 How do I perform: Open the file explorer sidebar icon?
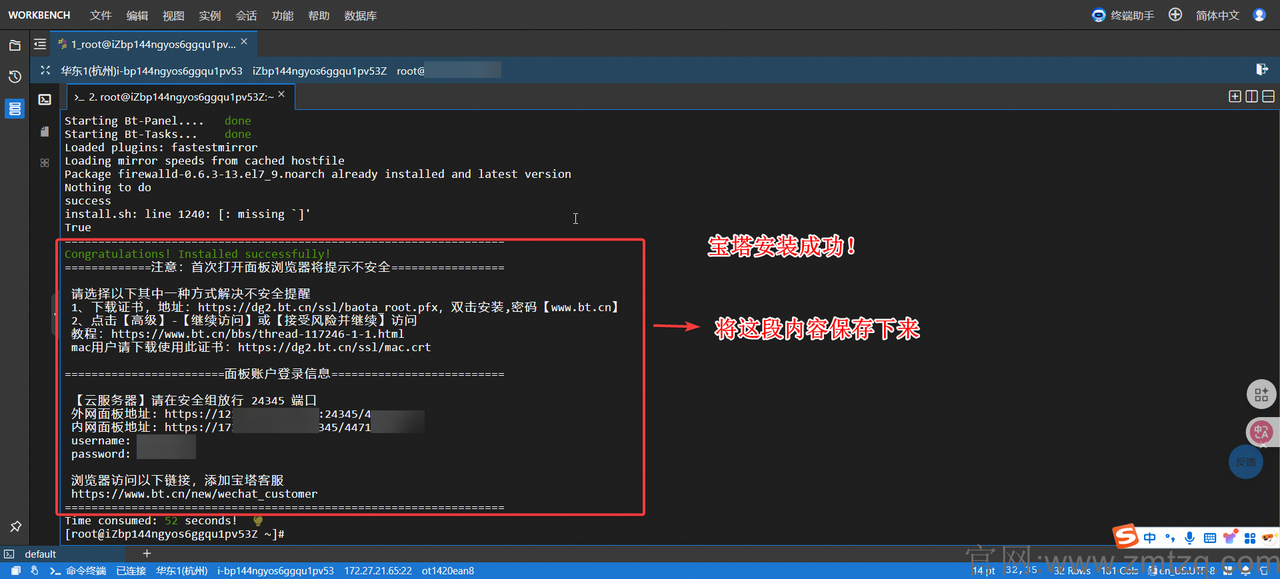(15, 45)
